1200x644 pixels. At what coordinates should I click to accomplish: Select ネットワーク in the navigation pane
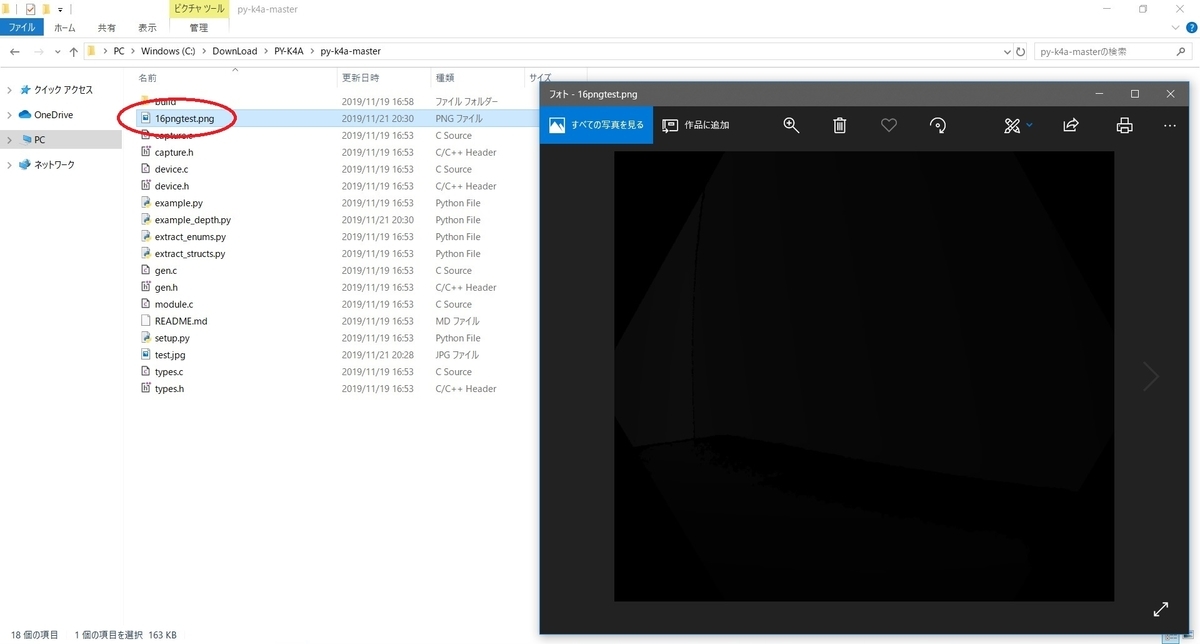click(54, 164)
